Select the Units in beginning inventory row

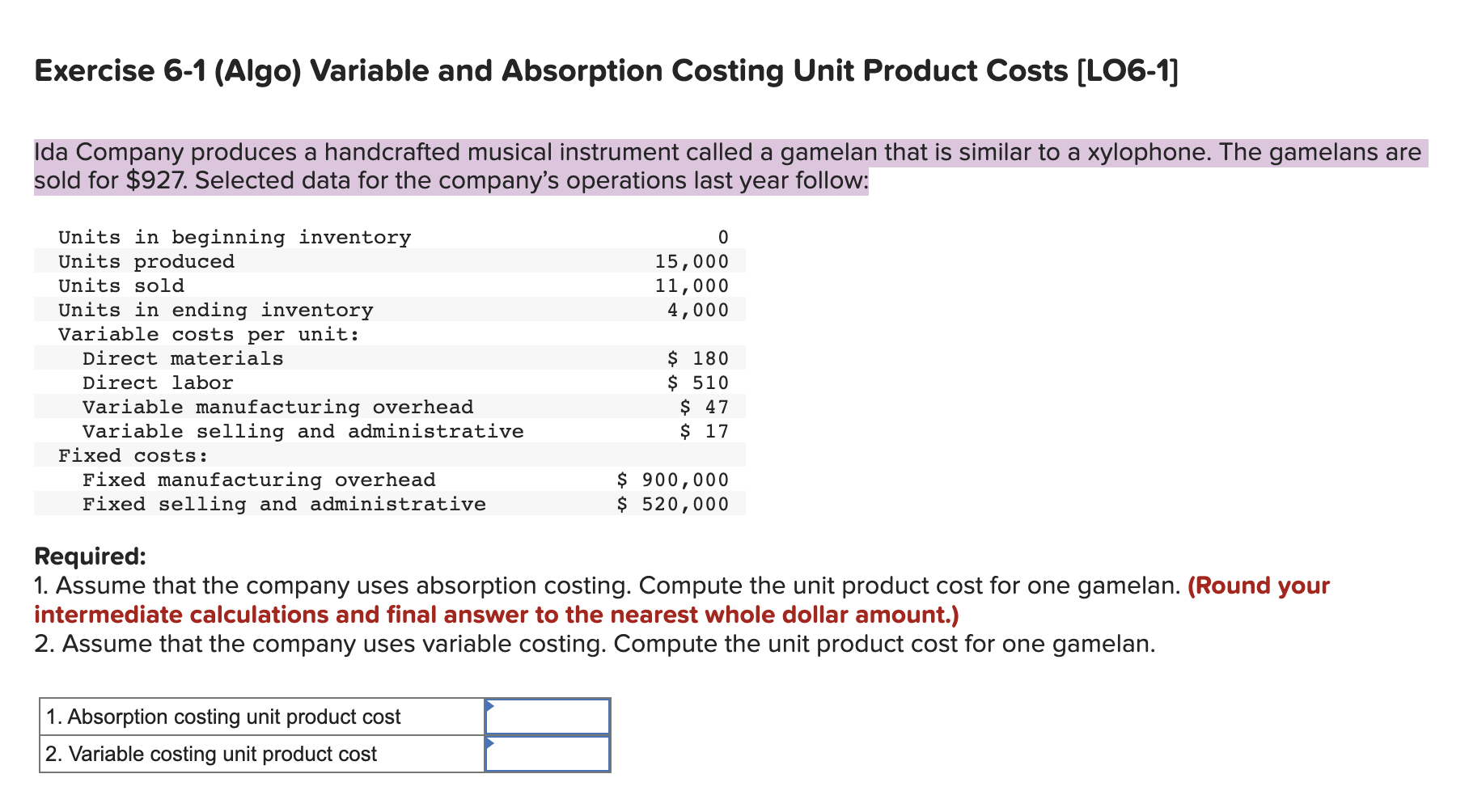tap(235, 237)
